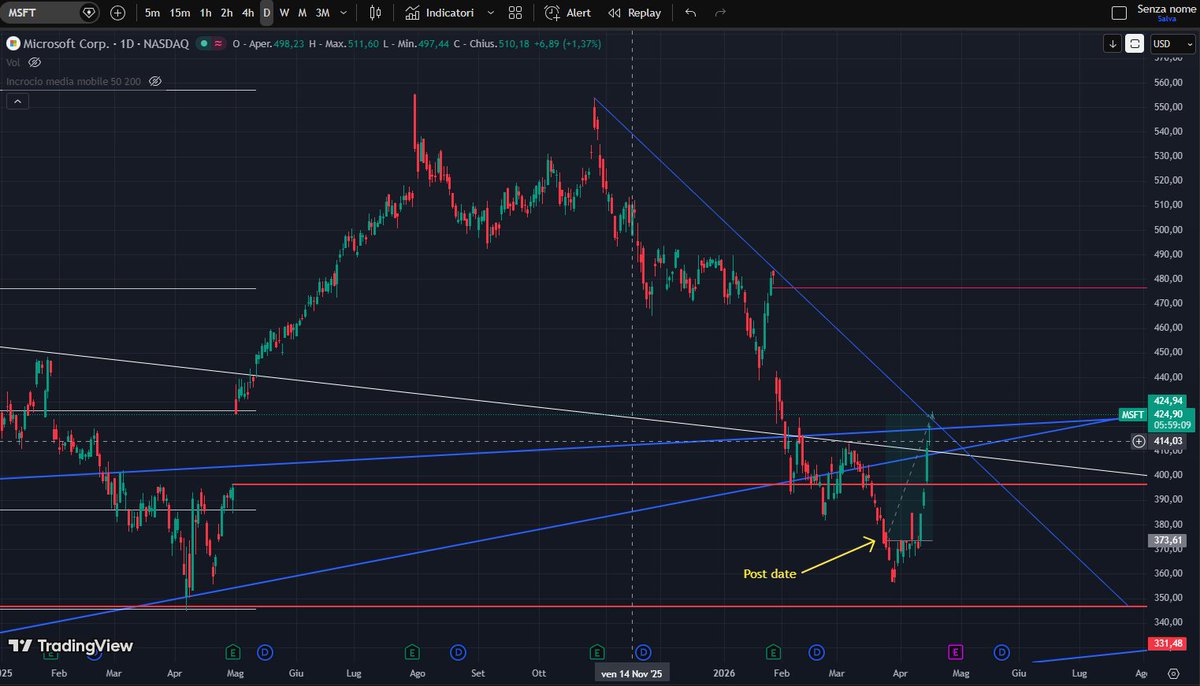The width and height of the screenshot is (1200, 686).
Task: Click the add-symbol compare plus icon
Action: [x=118, y=13]
